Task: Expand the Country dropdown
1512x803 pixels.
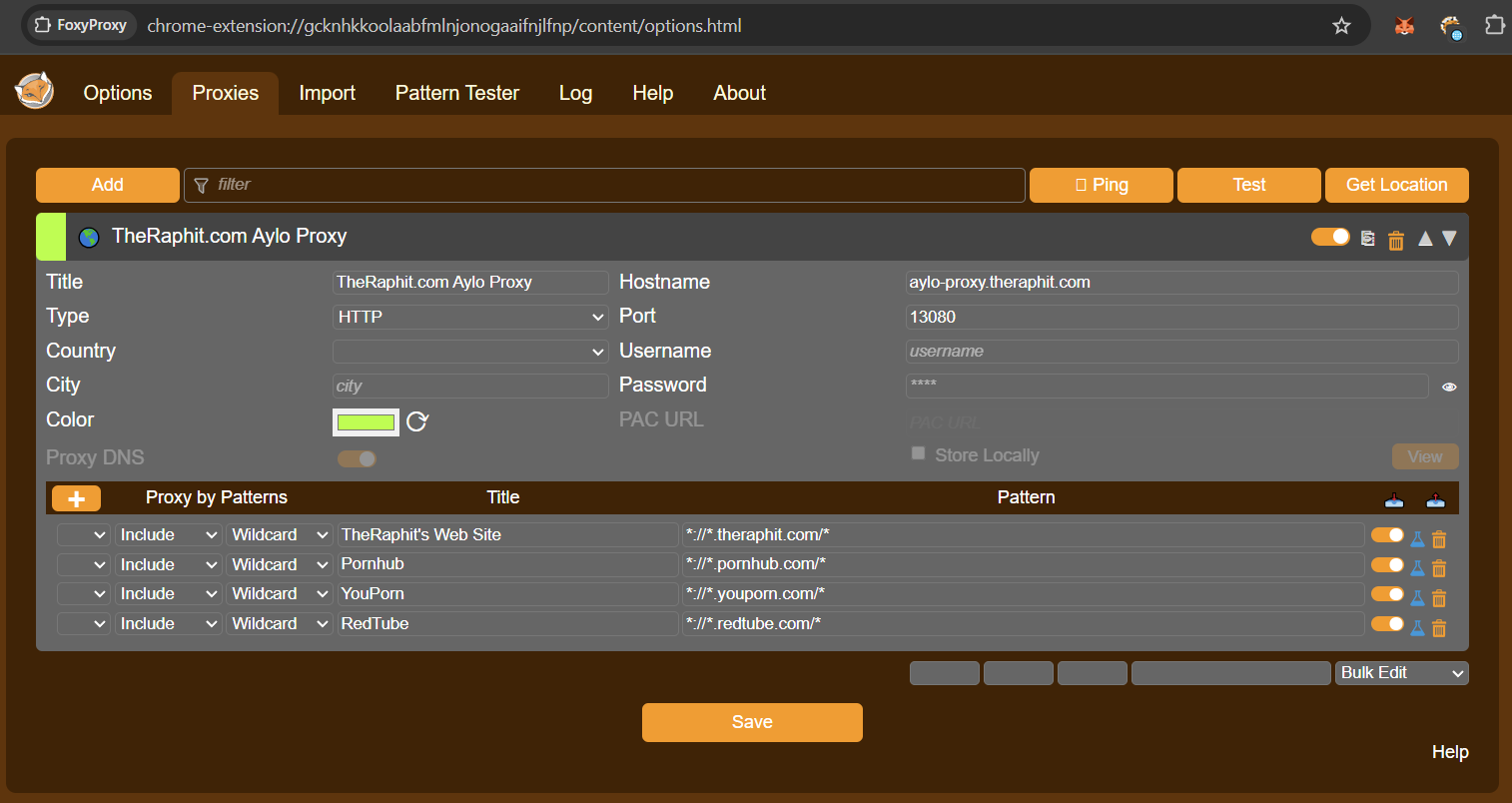Action: (x=470, y=352)
